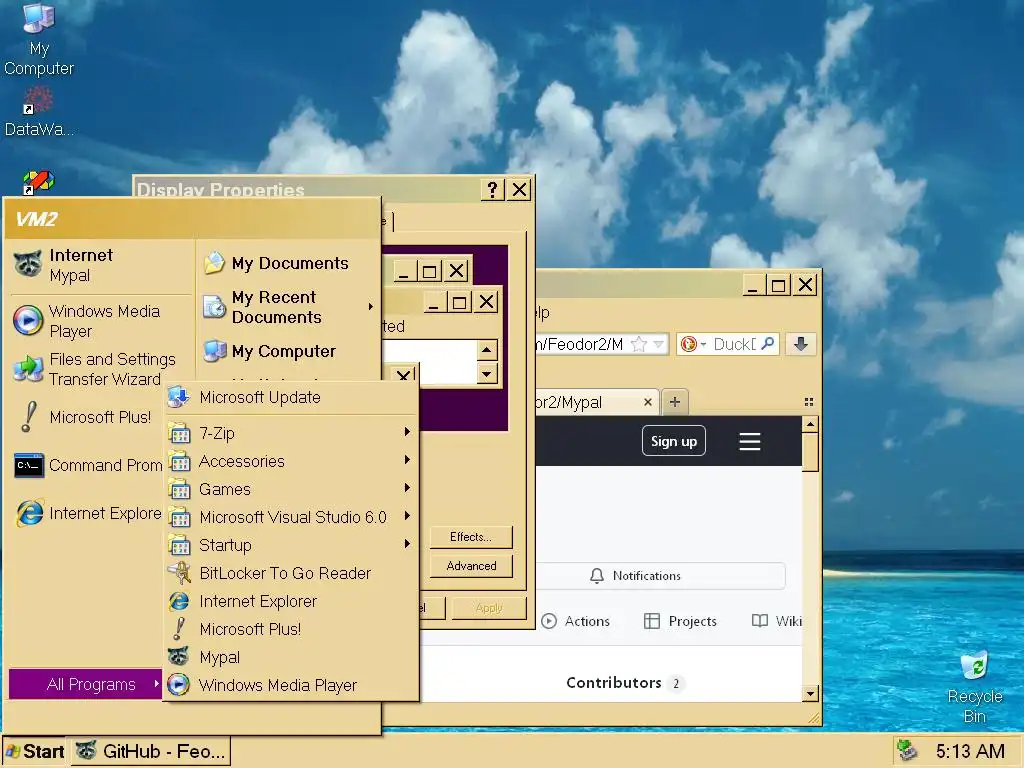Open the GitHub hamburger menu
Screen dimensions: 1024x768
[750, 441]
